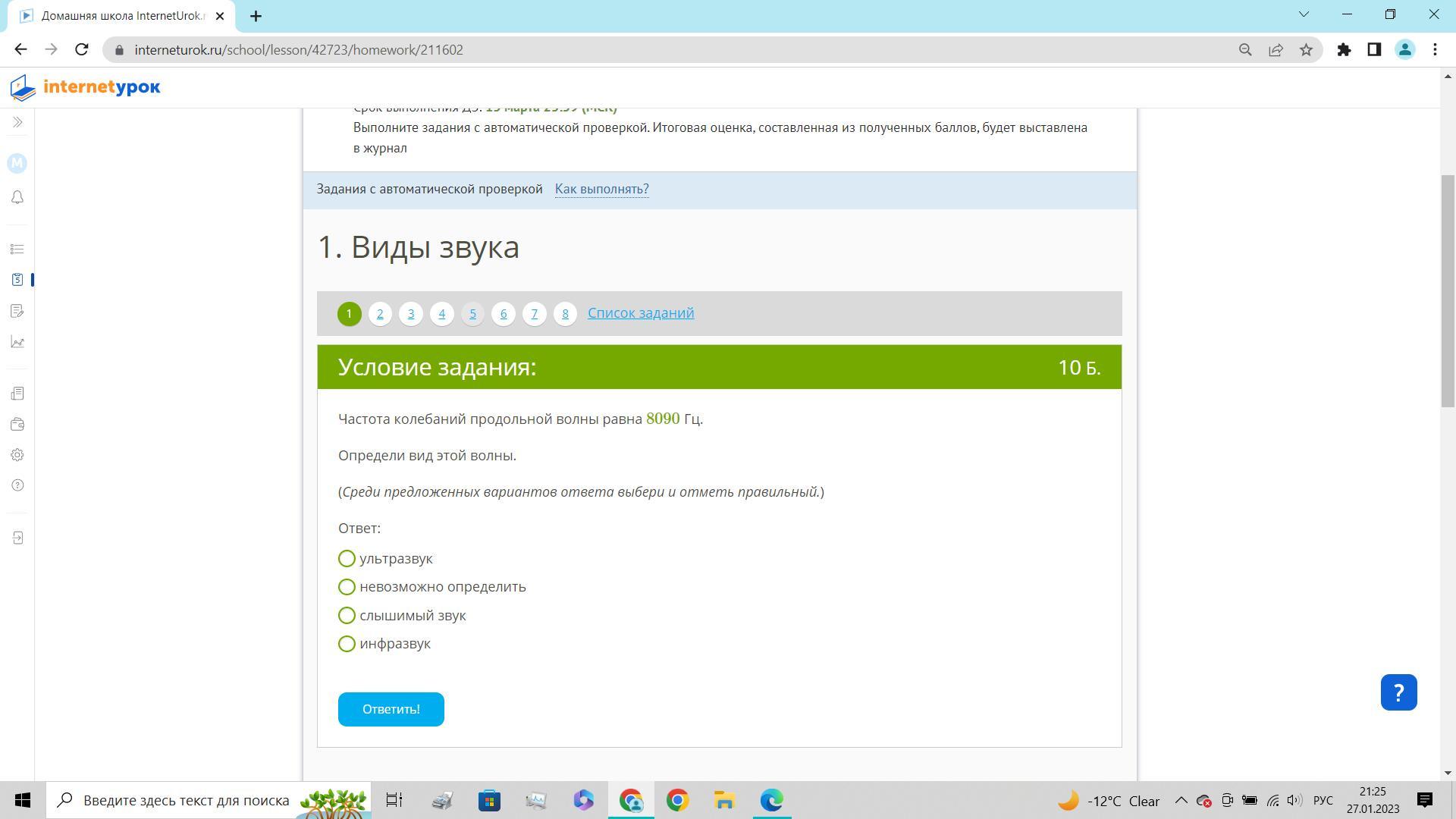
Task: Click the internetурок logo
Action: click(x=86, y=88)
